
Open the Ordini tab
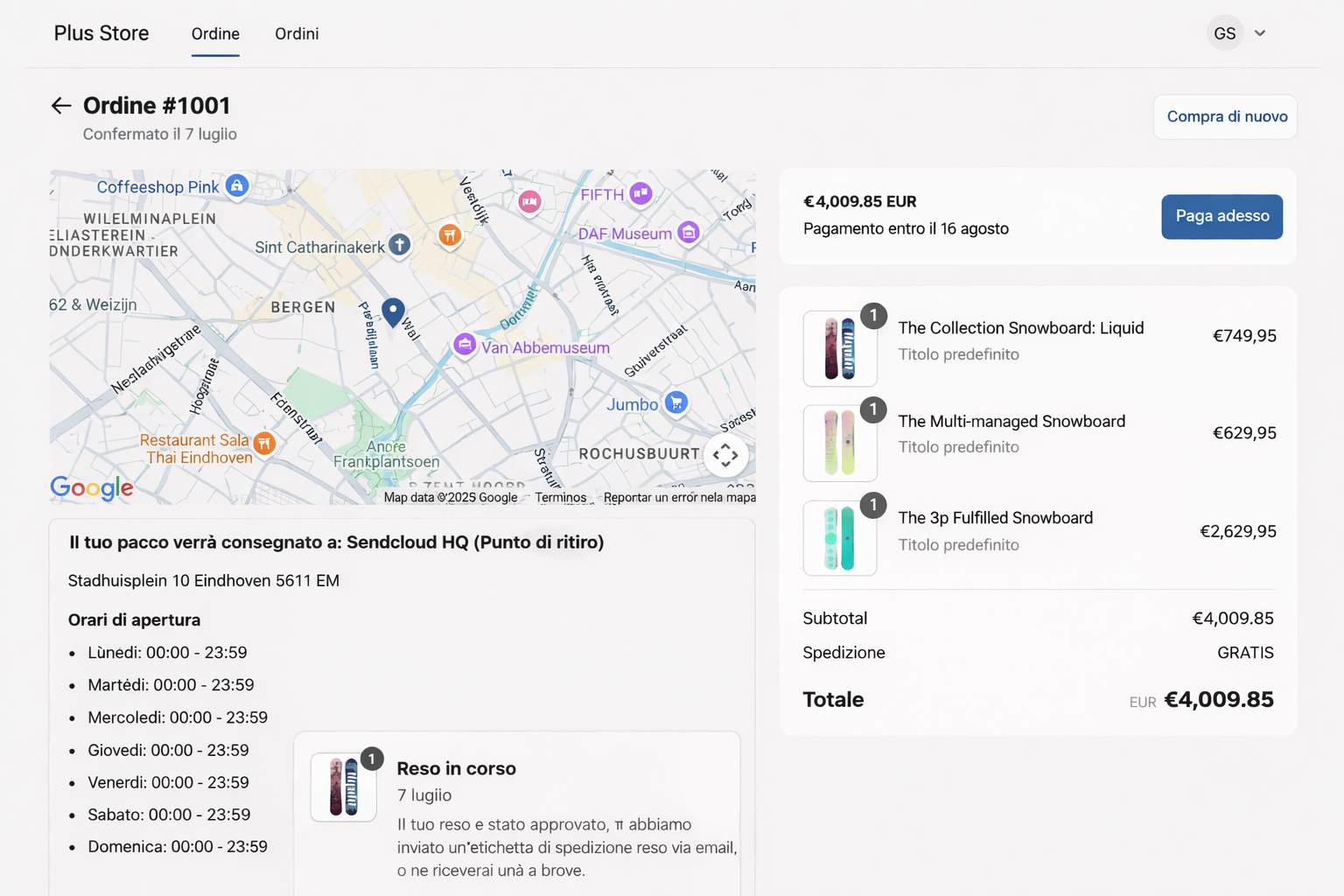297,33
